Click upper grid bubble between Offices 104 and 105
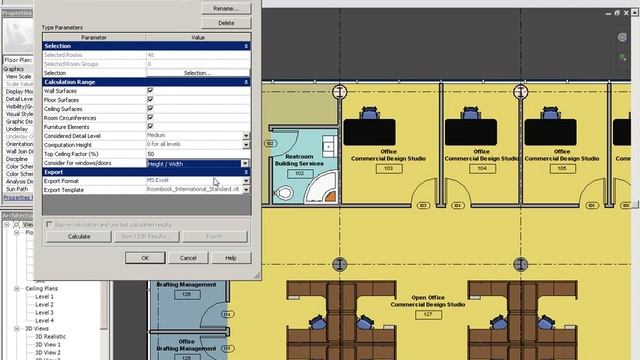Image resolution: width=640 pixels, height=360 pixels. pyautogui.click(x=520, y=92)
